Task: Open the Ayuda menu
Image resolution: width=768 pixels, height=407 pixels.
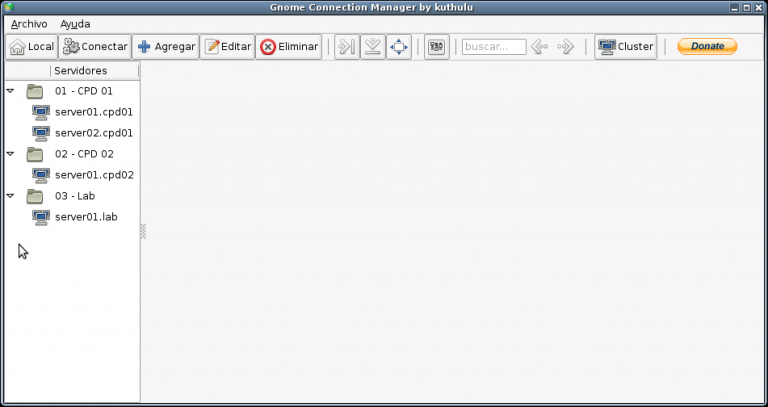Action: coord(74,23)
